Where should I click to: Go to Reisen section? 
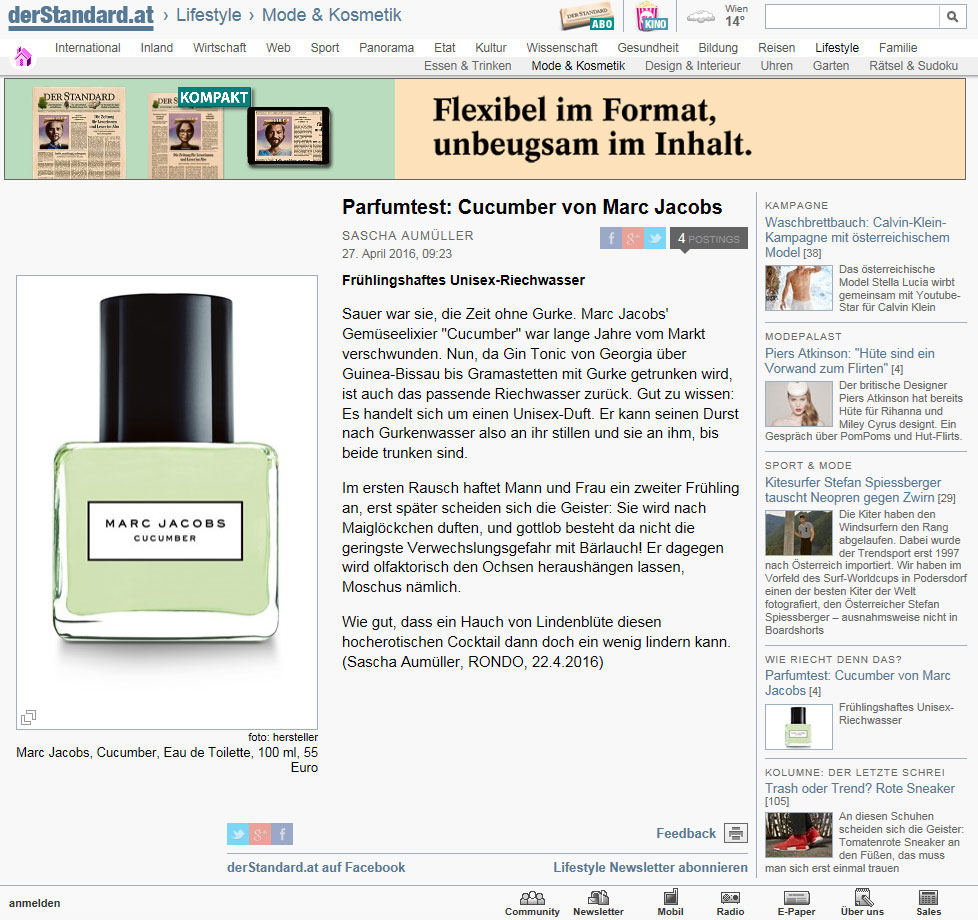(777, 47)
